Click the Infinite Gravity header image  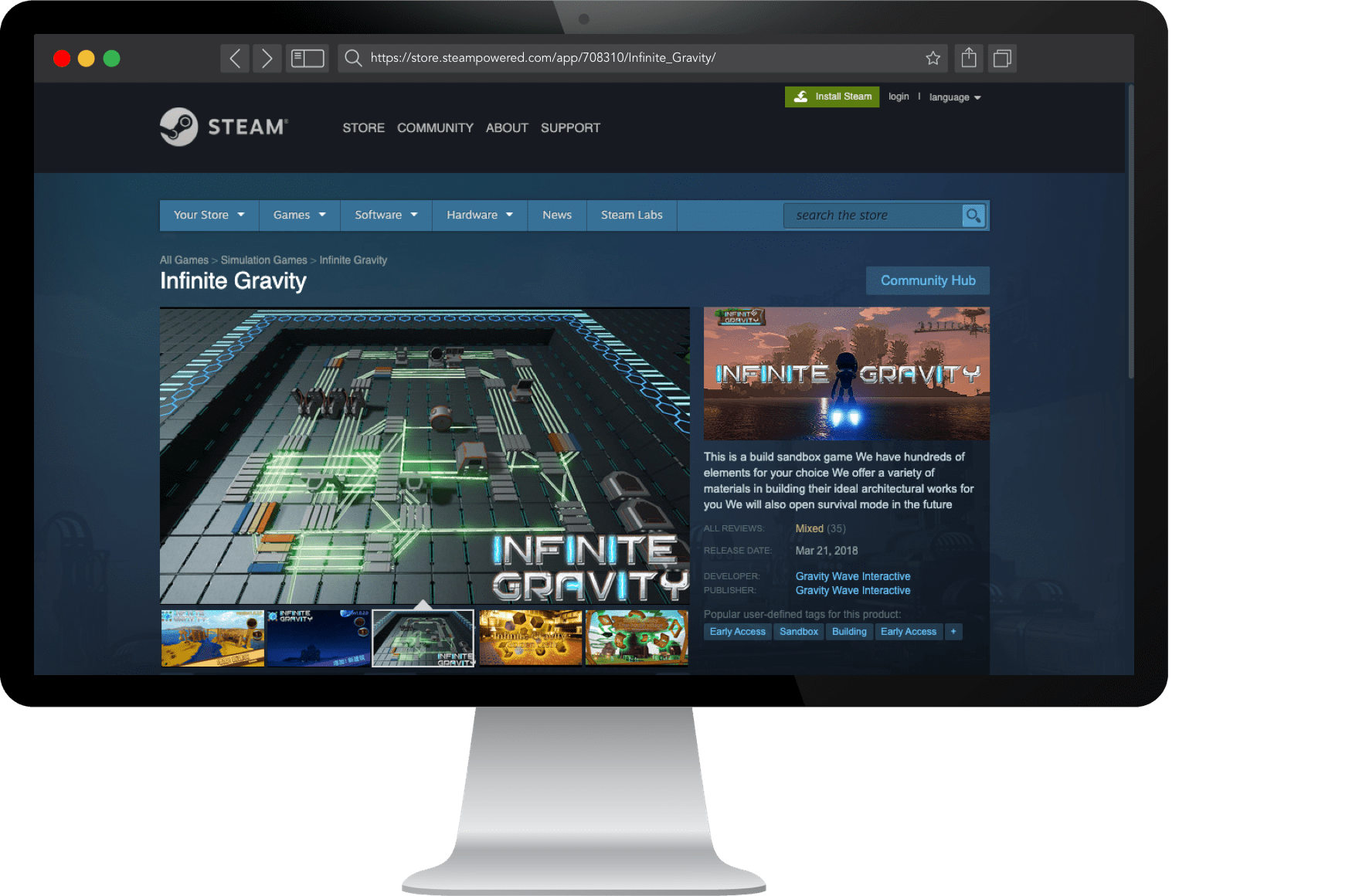click(x=846, y=373)
